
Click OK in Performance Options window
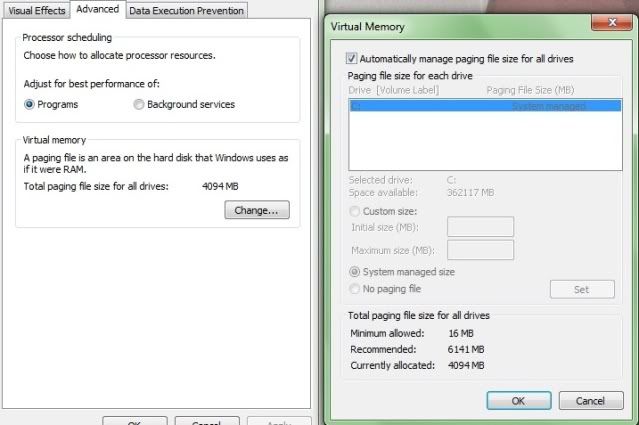coord(134,421)
